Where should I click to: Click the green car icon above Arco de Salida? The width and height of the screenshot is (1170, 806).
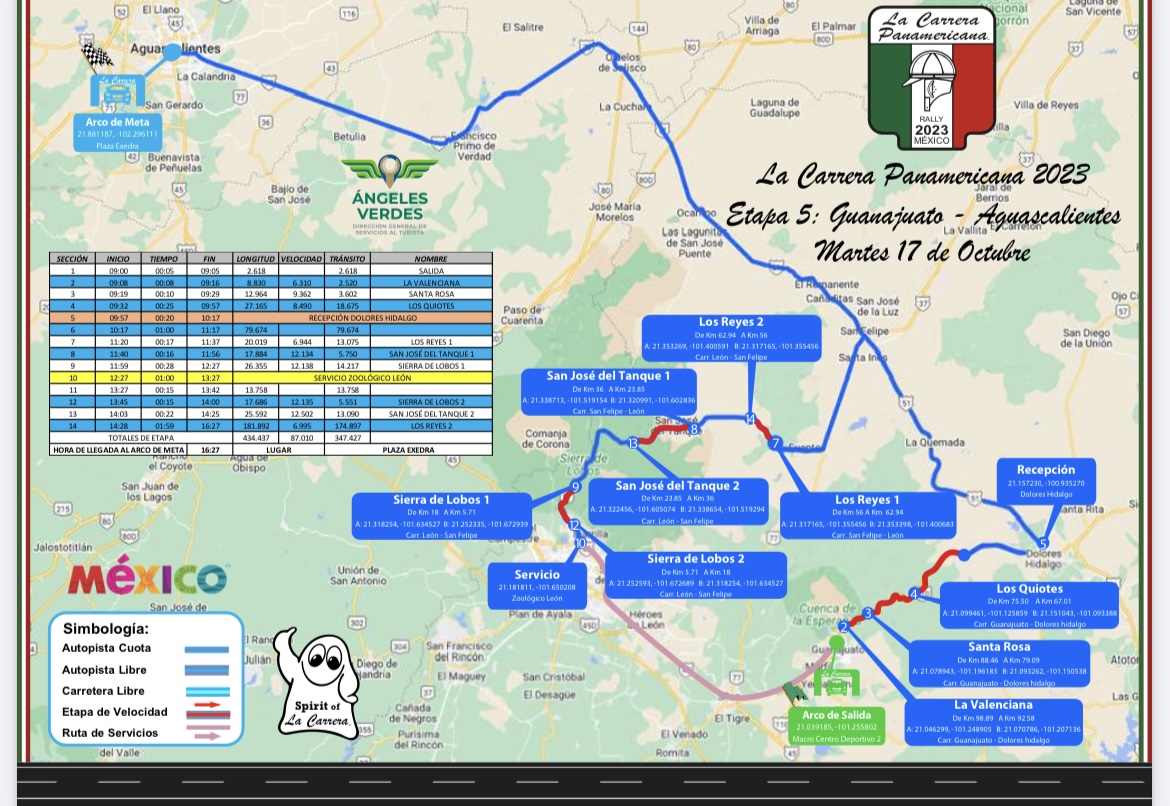click(837, 683)
